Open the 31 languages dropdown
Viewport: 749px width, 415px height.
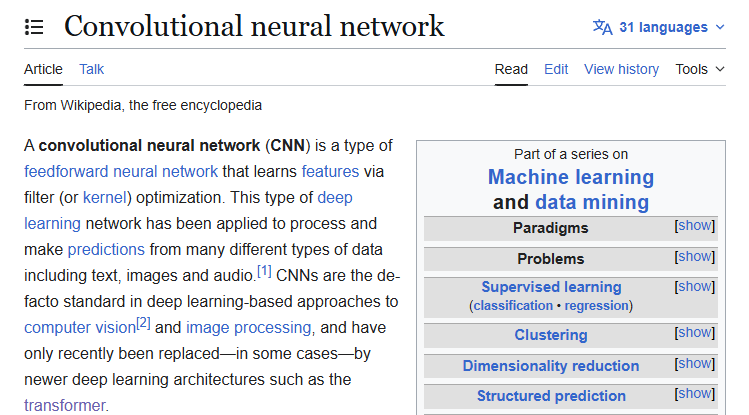click(x=672, y=27)
